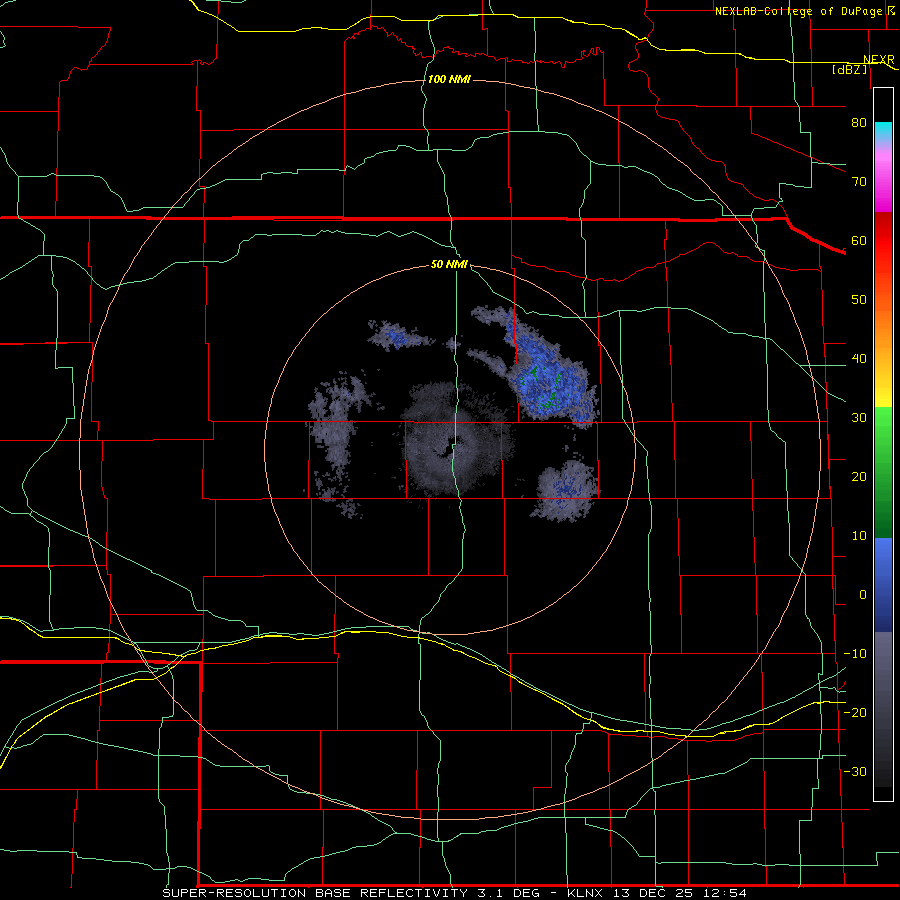Click the '50 NMI' range ring label
This screenshot has height=900, width=900.
click(x=449, y=265)
